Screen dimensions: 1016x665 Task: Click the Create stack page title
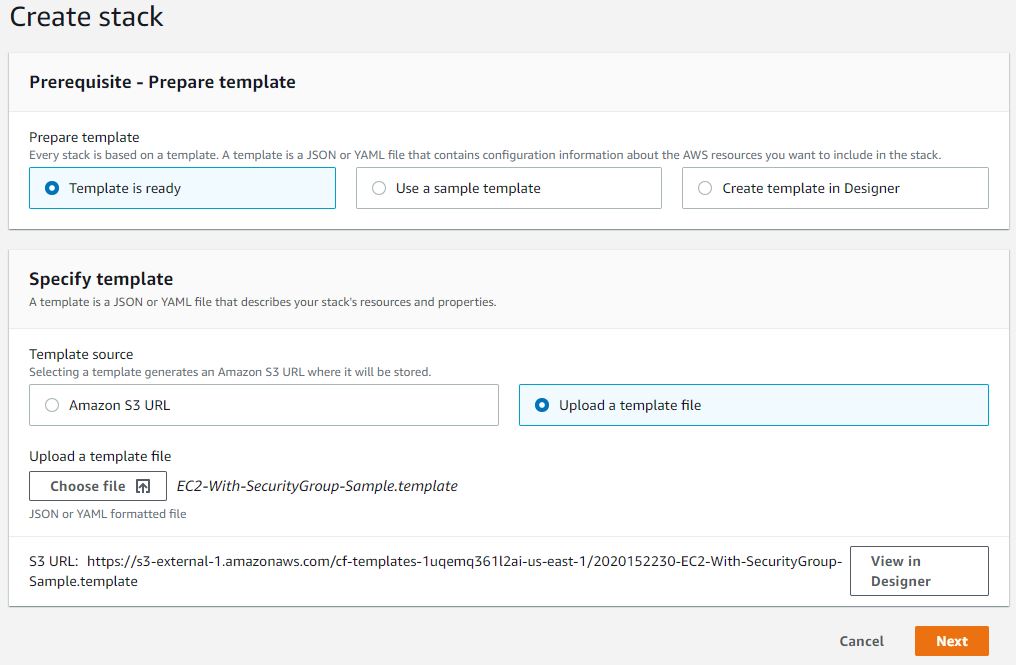coord(87,17)
